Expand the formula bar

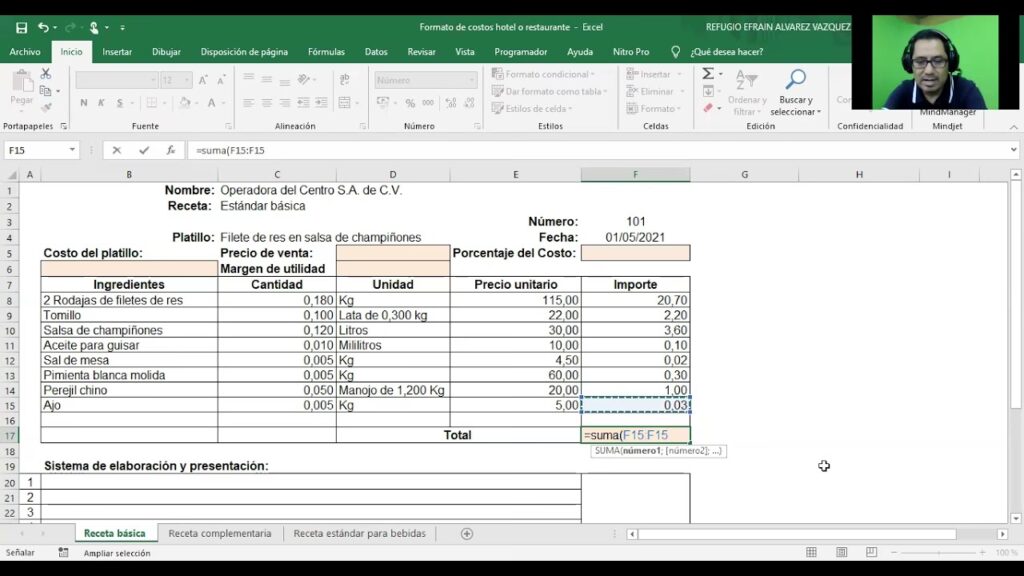pyautogui.click(x=1013, y=150)
